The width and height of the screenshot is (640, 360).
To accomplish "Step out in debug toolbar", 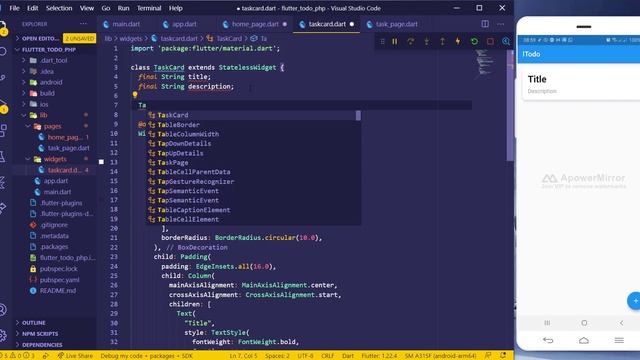I will point(442,41).
